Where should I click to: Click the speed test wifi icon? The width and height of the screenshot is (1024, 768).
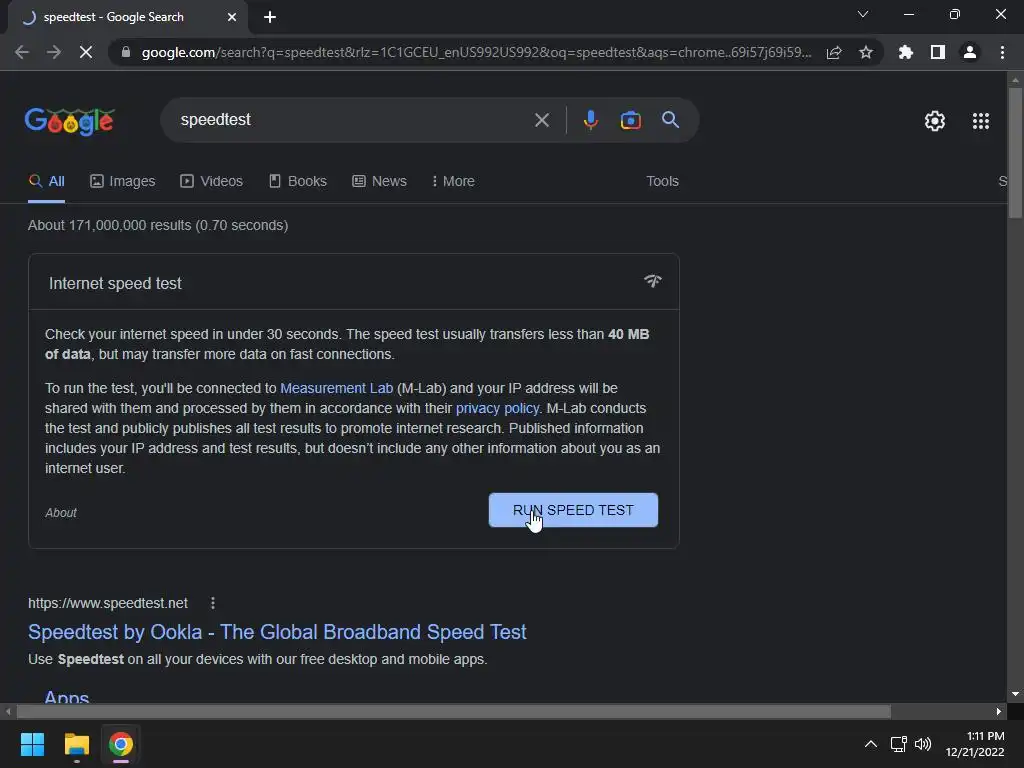click(x=652, y=281)
